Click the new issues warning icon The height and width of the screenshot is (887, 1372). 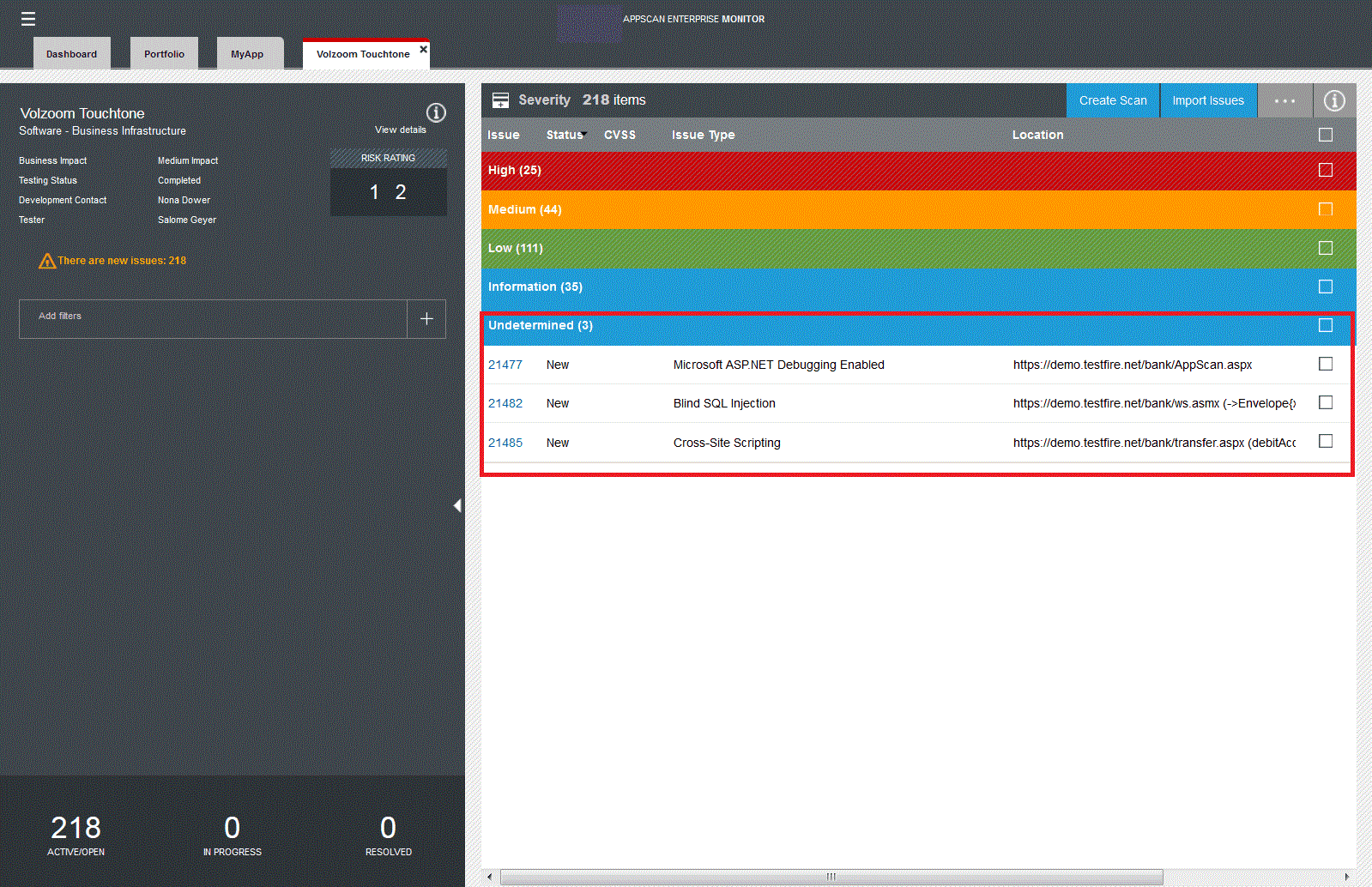[x=47, y=261]
